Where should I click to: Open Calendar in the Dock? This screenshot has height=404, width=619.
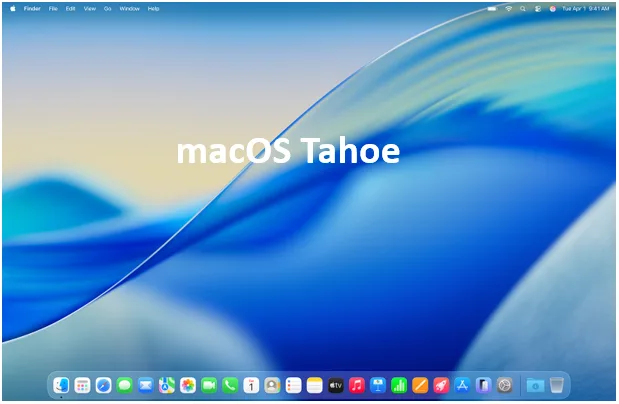(x=251, y=385)
